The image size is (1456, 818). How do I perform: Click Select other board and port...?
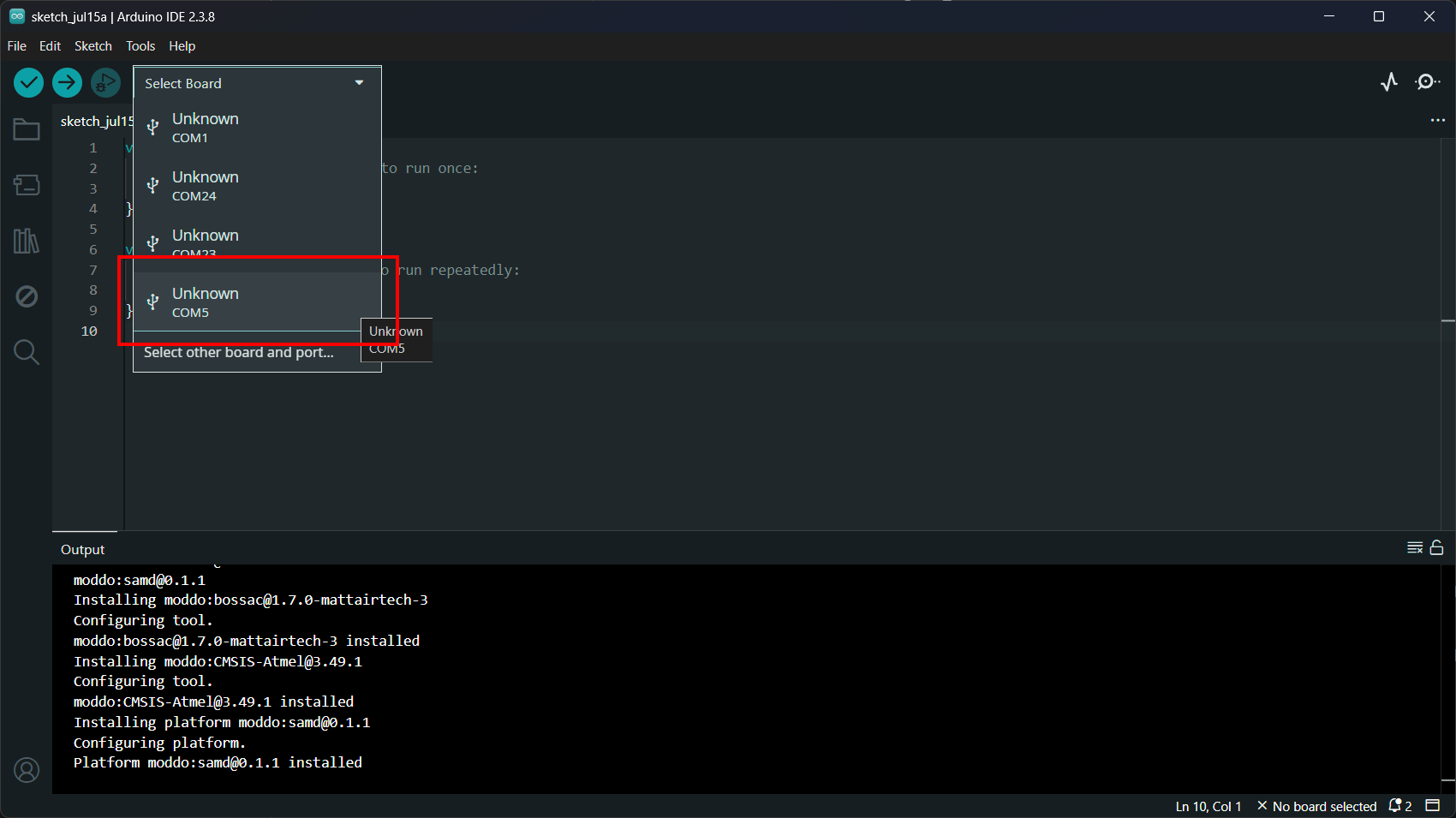[x=239, y=352]
